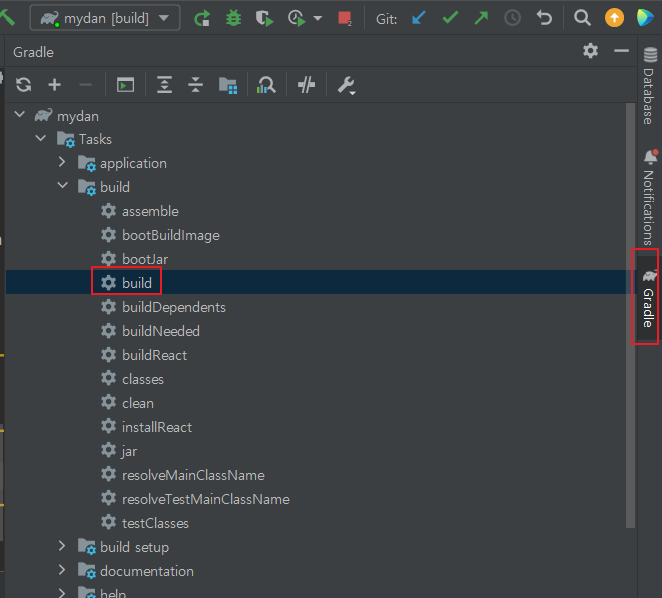This screenshot has height=598, width=662.
Task: Select the resolveMainClassName task
Action: (193, 476)
